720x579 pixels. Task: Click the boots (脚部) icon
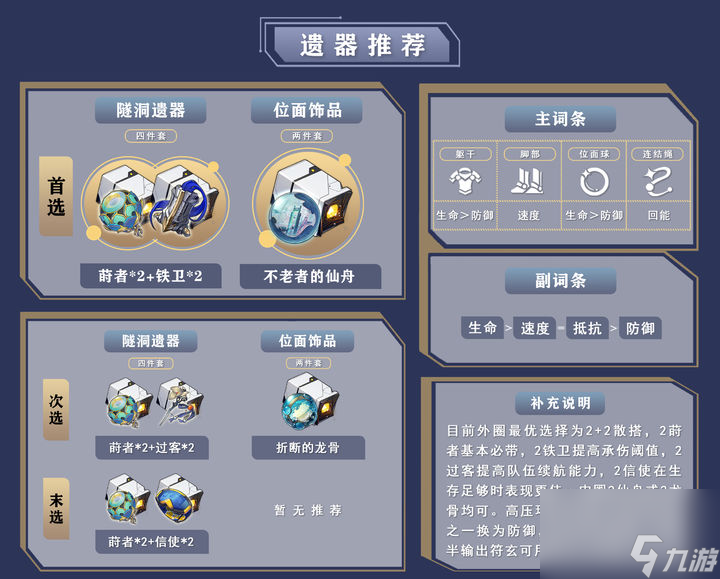click(529, 181)
